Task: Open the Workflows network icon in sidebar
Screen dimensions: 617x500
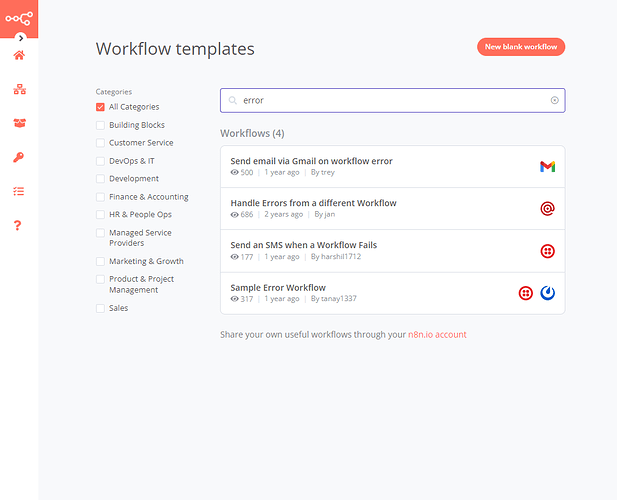Action: click(19, 89)
